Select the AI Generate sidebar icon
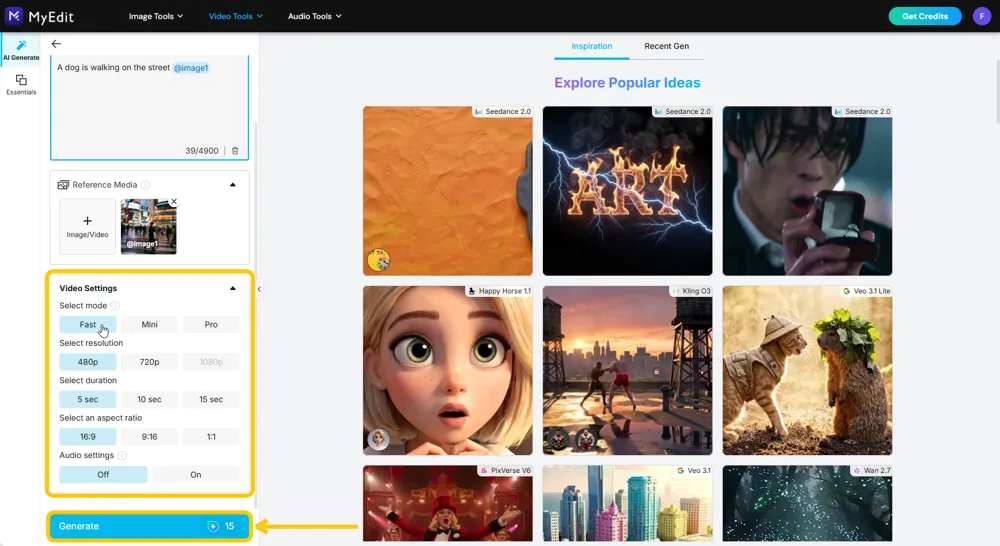This screenshot has height=546, width=1000. (21, 50)
